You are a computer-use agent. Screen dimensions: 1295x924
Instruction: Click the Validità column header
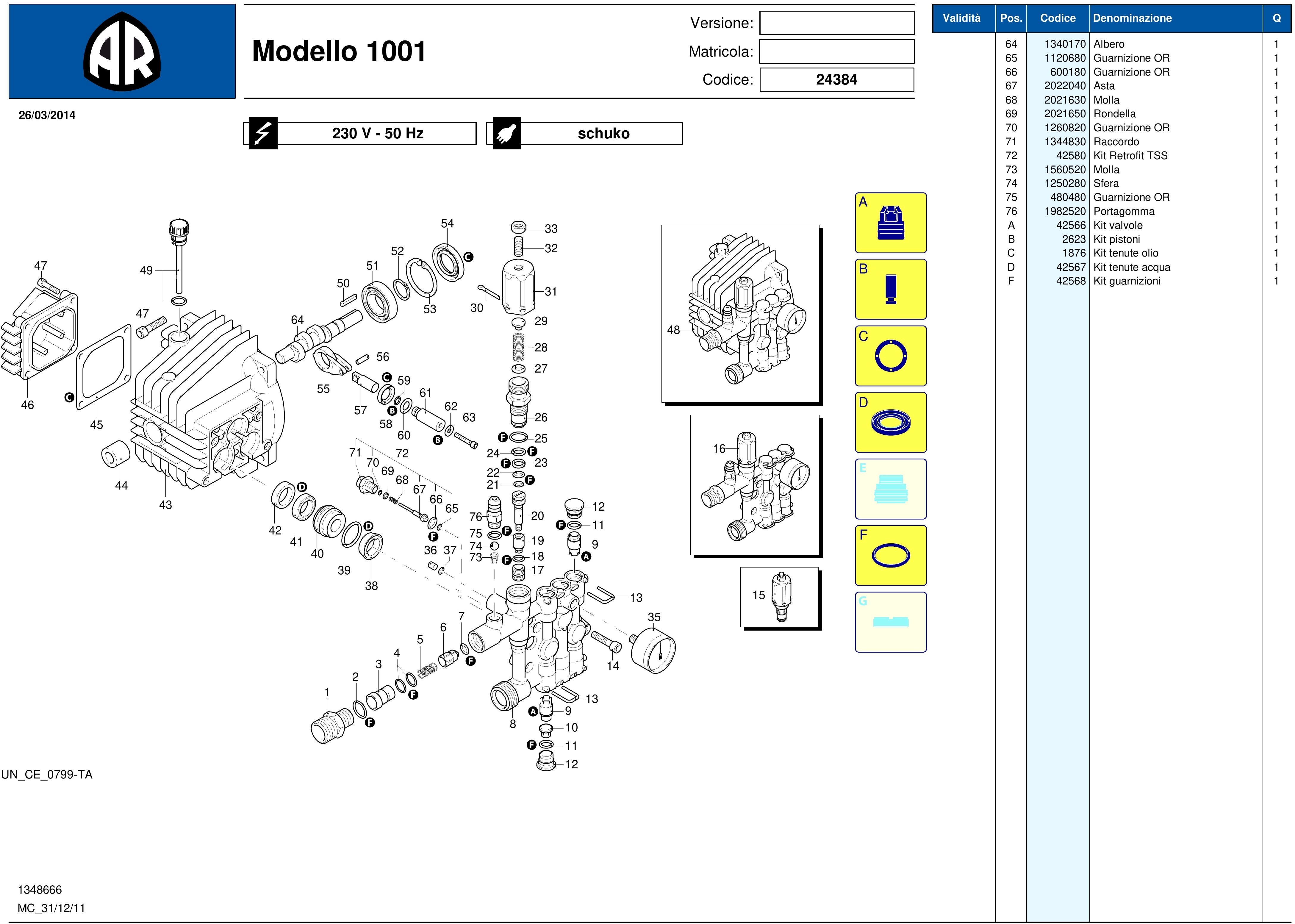click(x=961, y=18)
